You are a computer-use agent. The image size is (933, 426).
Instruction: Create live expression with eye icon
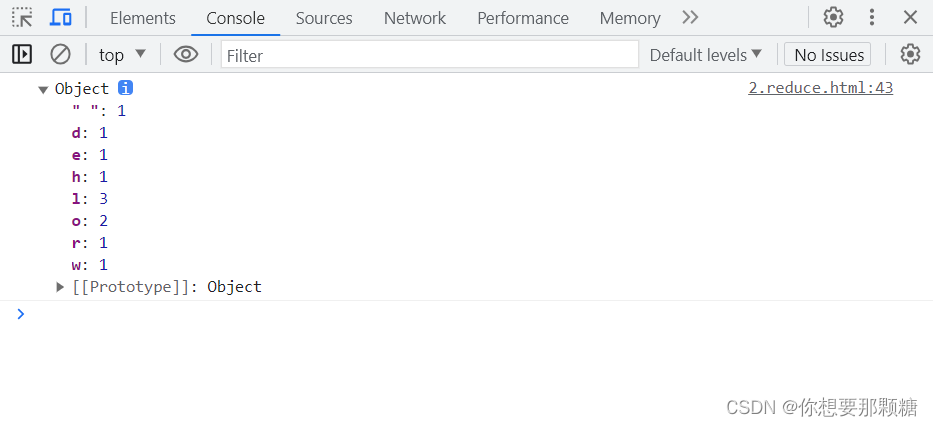click(x=186, y=55)
